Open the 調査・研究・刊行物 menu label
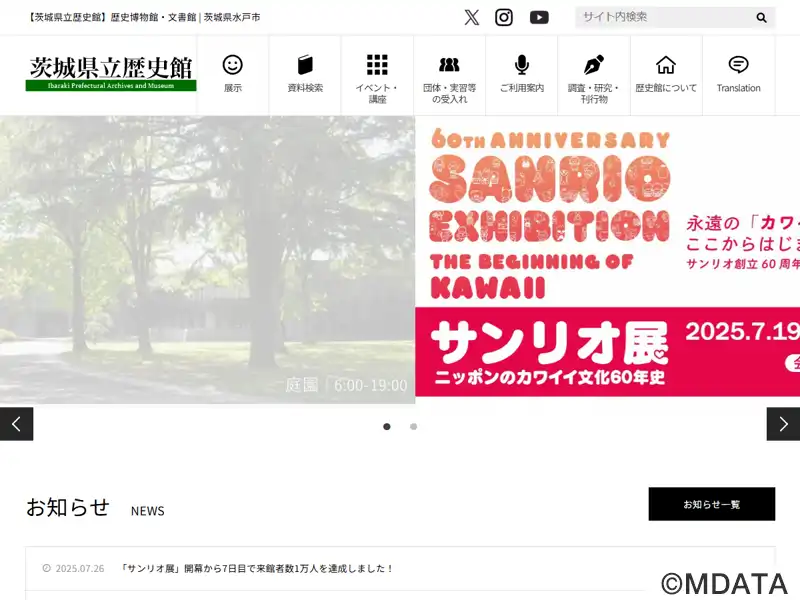The width and height of the screenshot is (800, 600). point(594,93)
